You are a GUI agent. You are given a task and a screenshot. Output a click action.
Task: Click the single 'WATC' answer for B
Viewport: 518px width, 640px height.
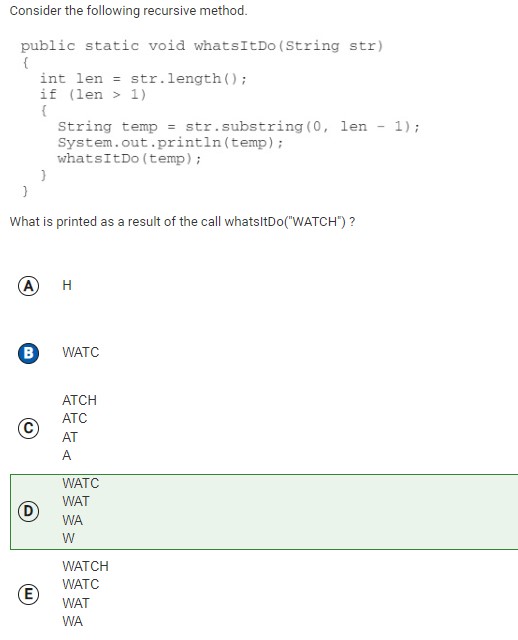80,352
